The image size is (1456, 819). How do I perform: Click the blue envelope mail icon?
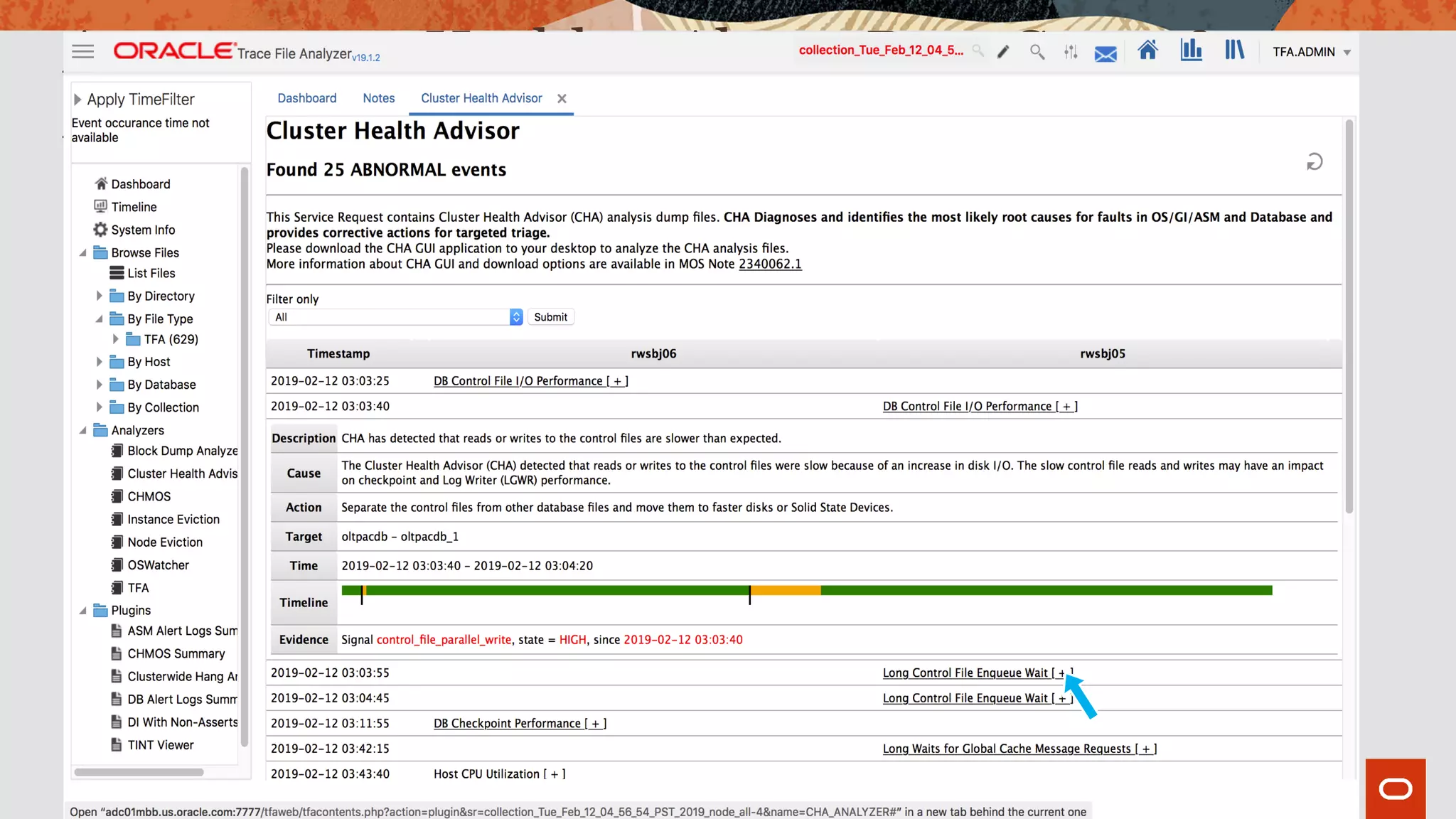1106,53
